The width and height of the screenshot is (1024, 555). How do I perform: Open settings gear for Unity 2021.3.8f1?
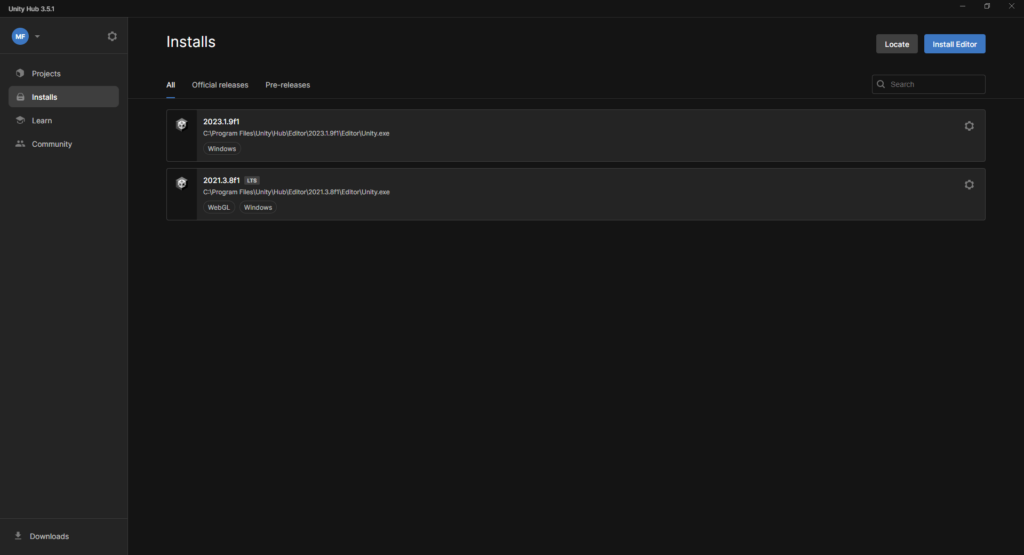click(x=968, y=185)
